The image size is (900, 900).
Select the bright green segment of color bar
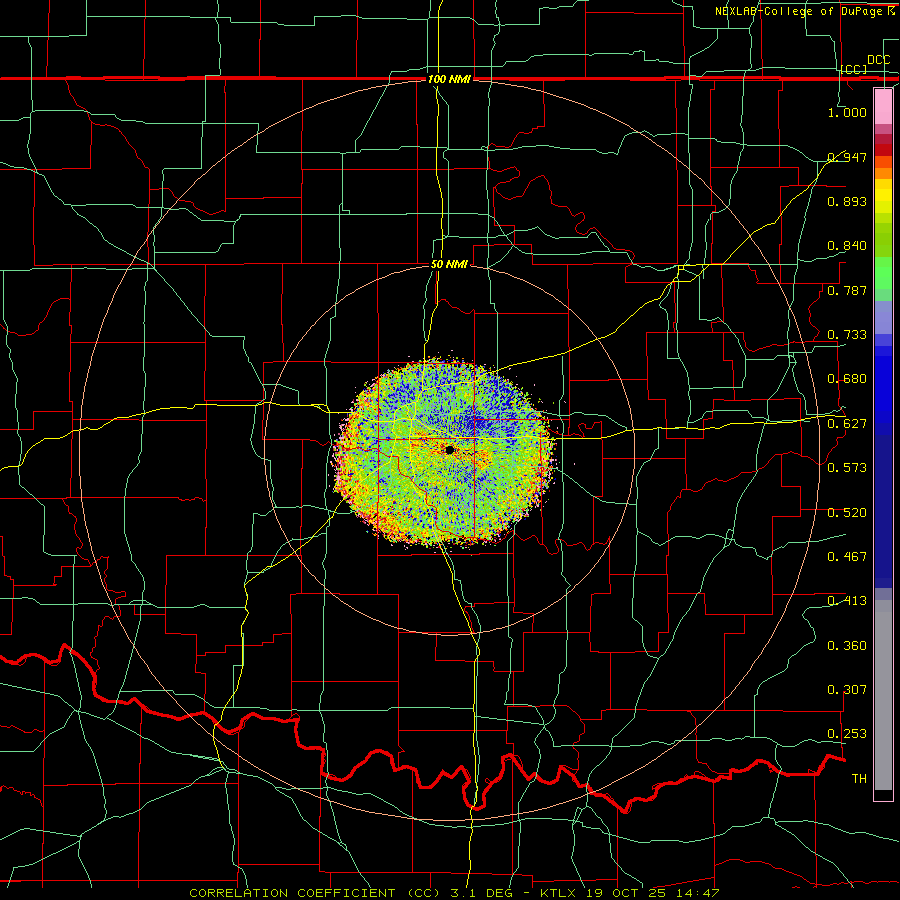[x=883, y=273]
